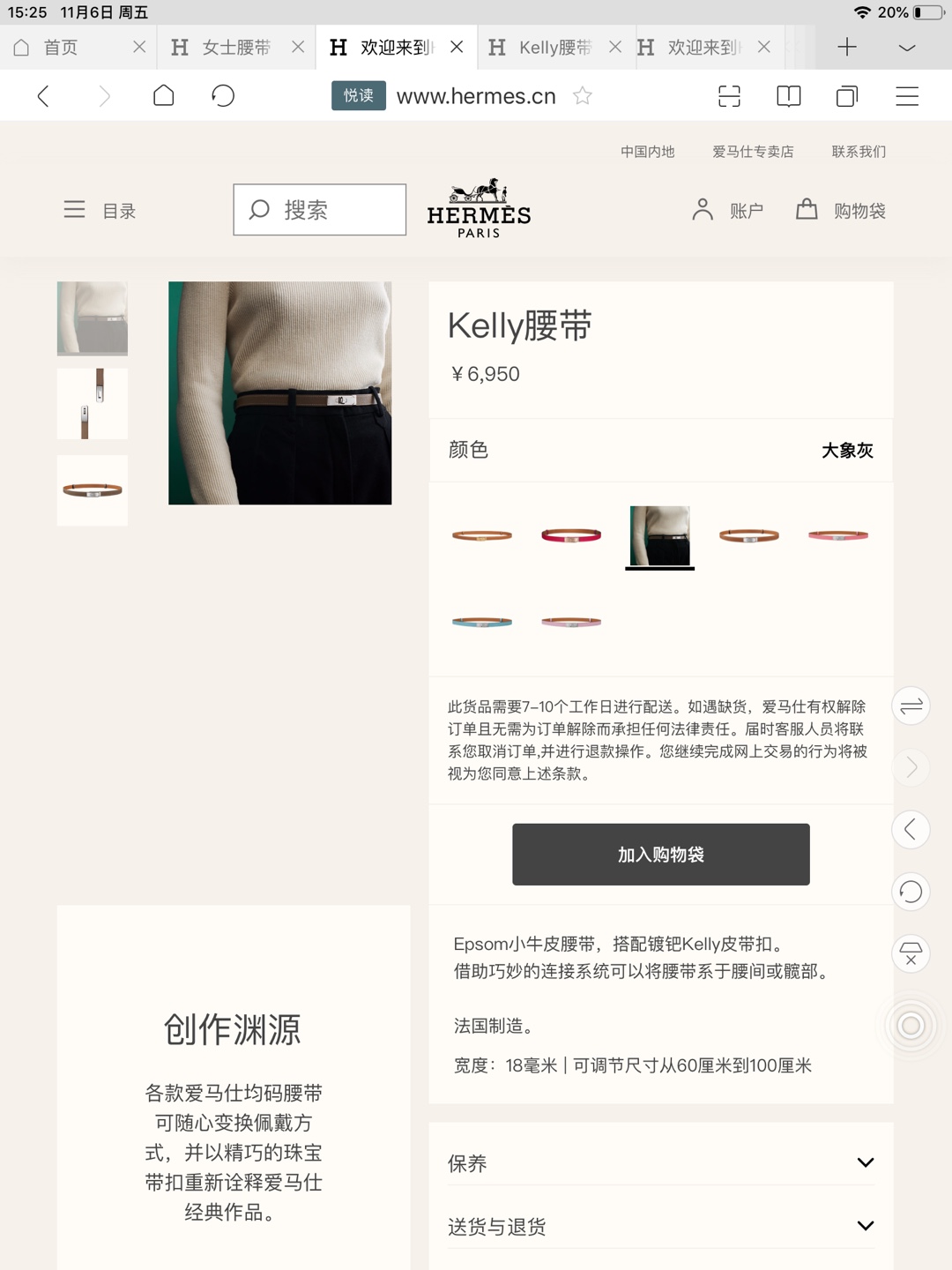Viewport: 952px width, 1270px height.
Task: Toggle 悦读 reader mode
Action: click(x=359, y=95)
